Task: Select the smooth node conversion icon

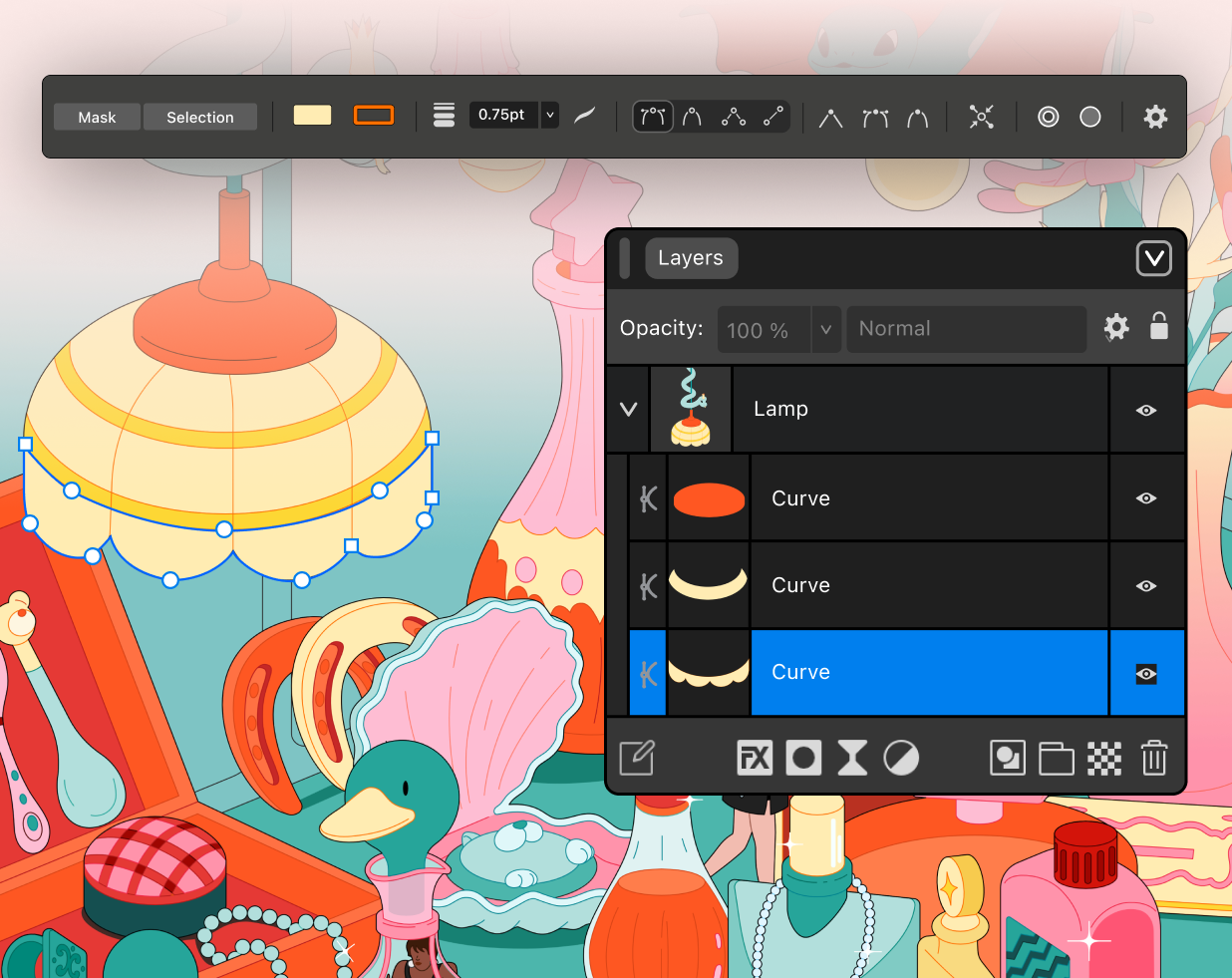Action: point(876,118)
